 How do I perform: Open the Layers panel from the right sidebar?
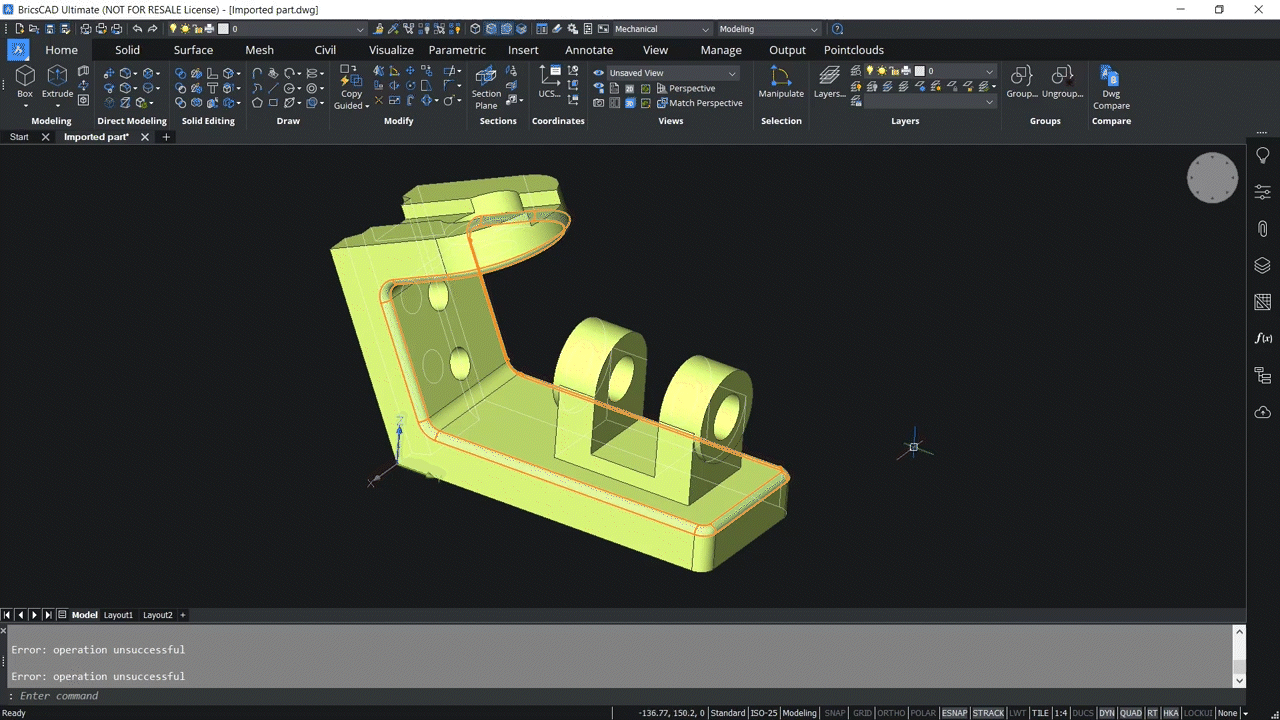[1262, 266]
